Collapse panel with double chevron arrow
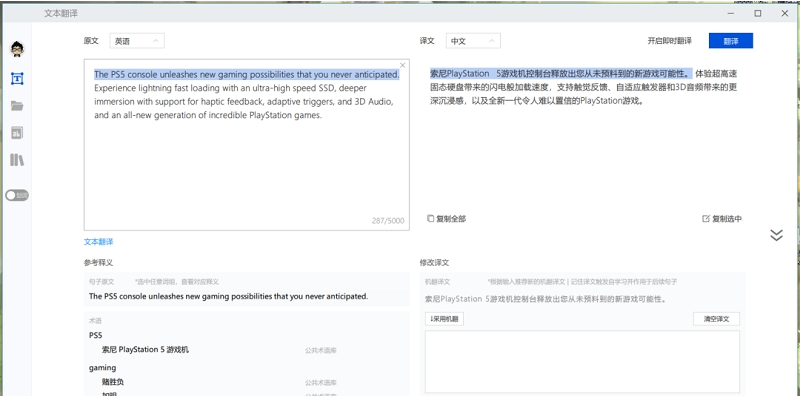 [x=776, y=235]
